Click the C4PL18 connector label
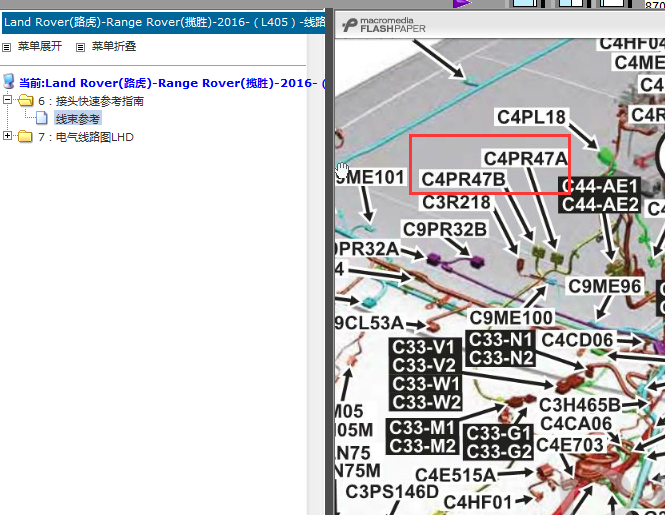 531,118
